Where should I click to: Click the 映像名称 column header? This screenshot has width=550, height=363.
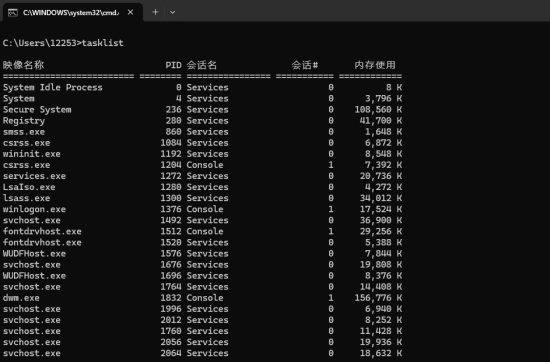[24, 65]
